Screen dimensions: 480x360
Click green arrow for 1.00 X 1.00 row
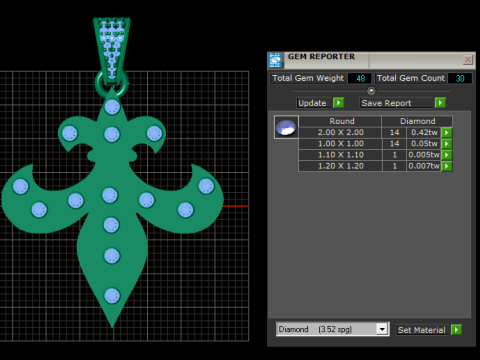coord(447,144)
